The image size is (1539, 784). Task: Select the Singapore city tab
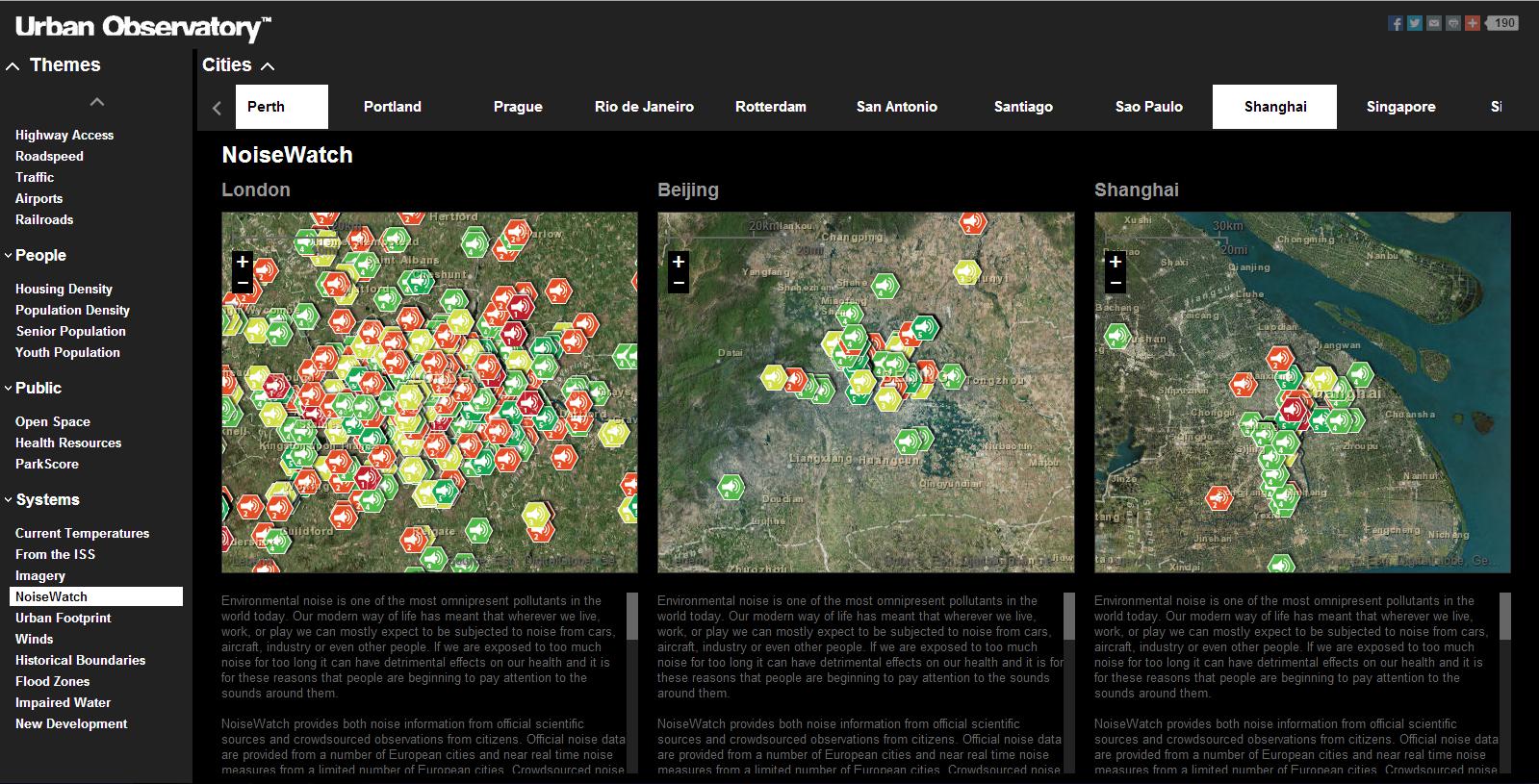click(1400, 107)
